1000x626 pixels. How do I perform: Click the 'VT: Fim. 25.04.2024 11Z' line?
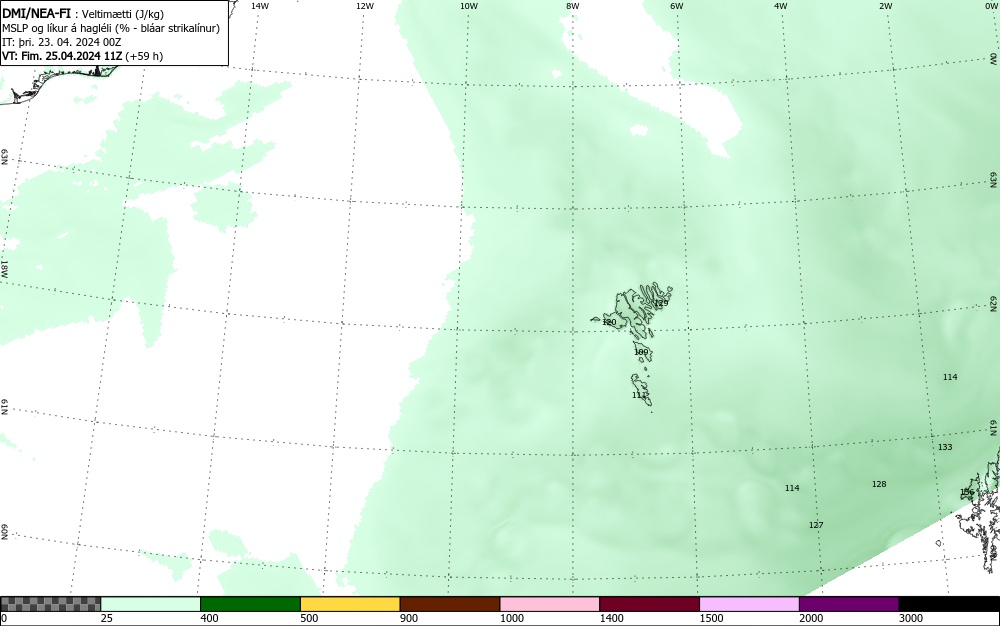(x=62, y=56)
